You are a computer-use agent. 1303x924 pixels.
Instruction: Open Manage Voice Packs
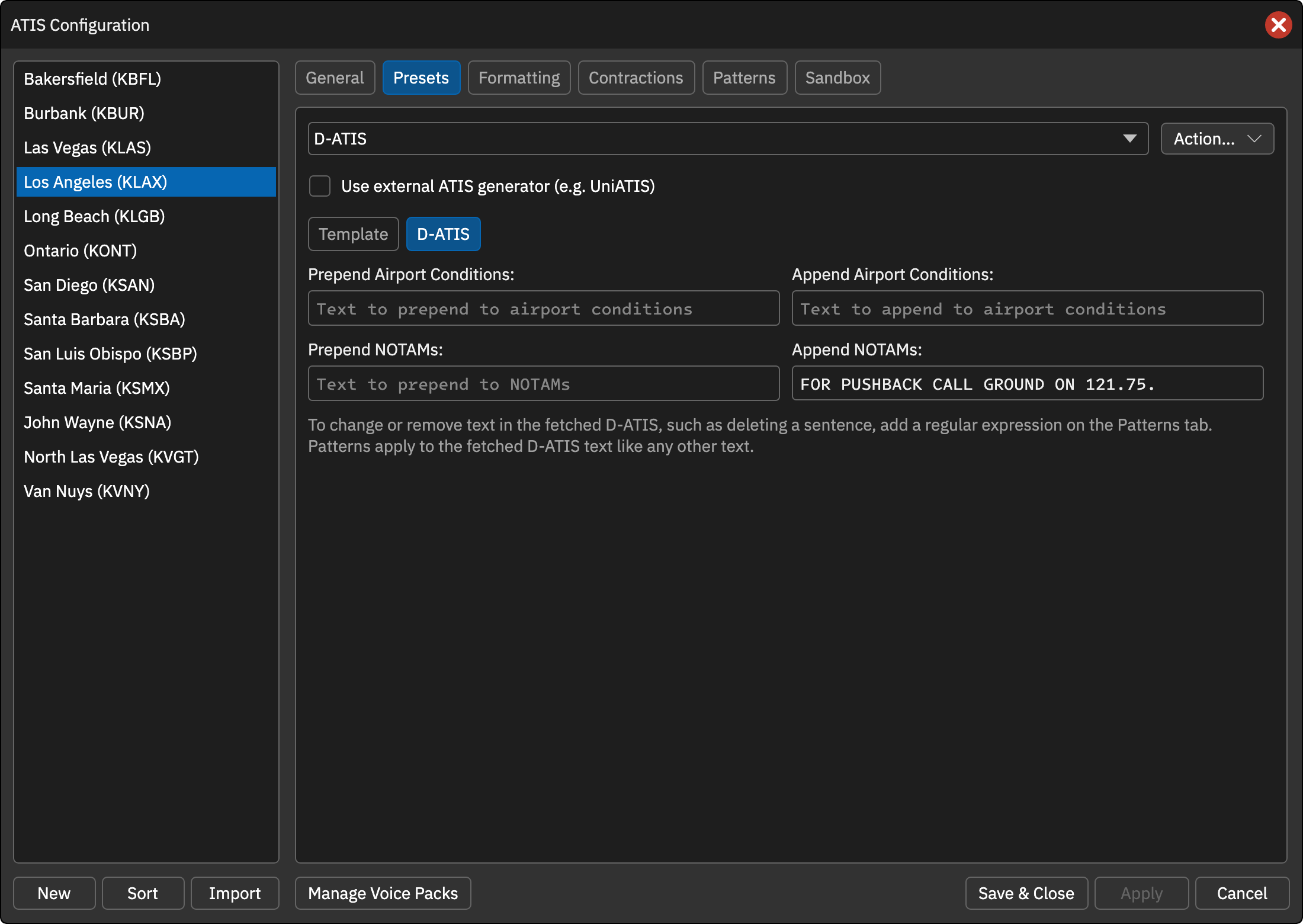pyautogui.click(x=383, y=893)
